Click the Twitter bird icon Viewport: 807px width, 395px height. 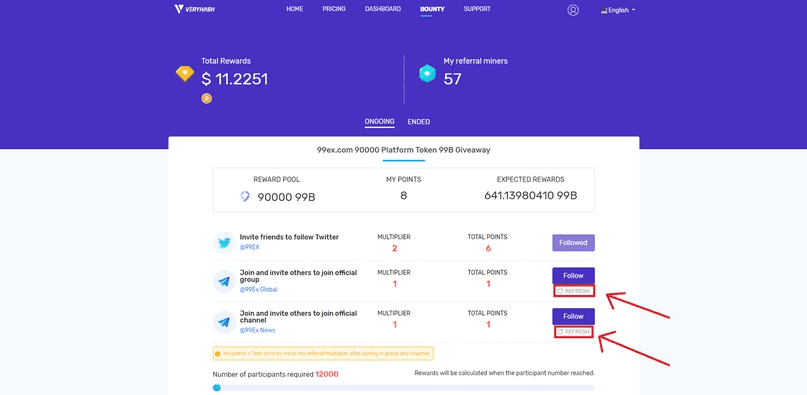tap(224, 243)
